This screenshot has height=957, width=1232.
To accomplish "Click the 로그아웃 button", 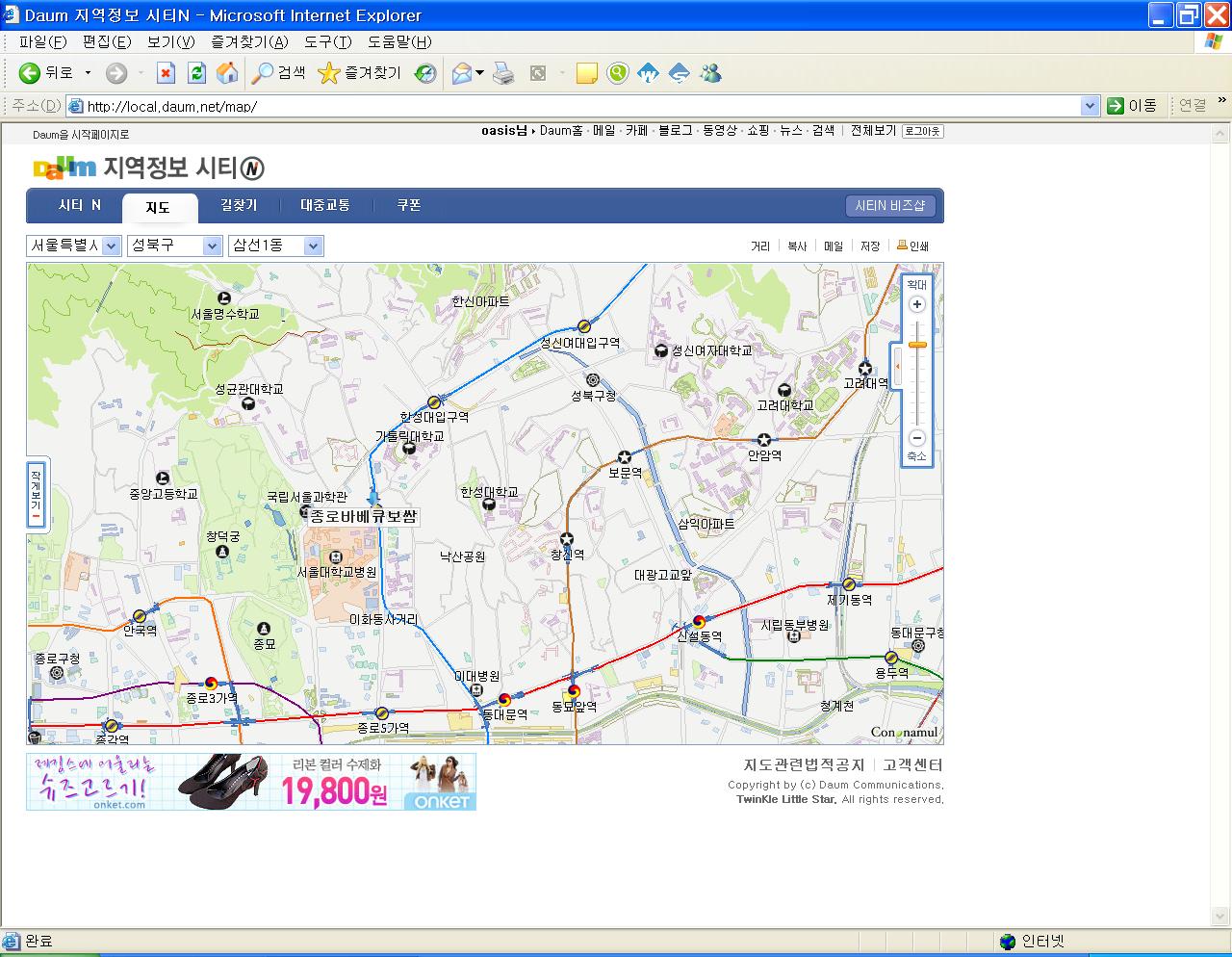I will 922,131.
